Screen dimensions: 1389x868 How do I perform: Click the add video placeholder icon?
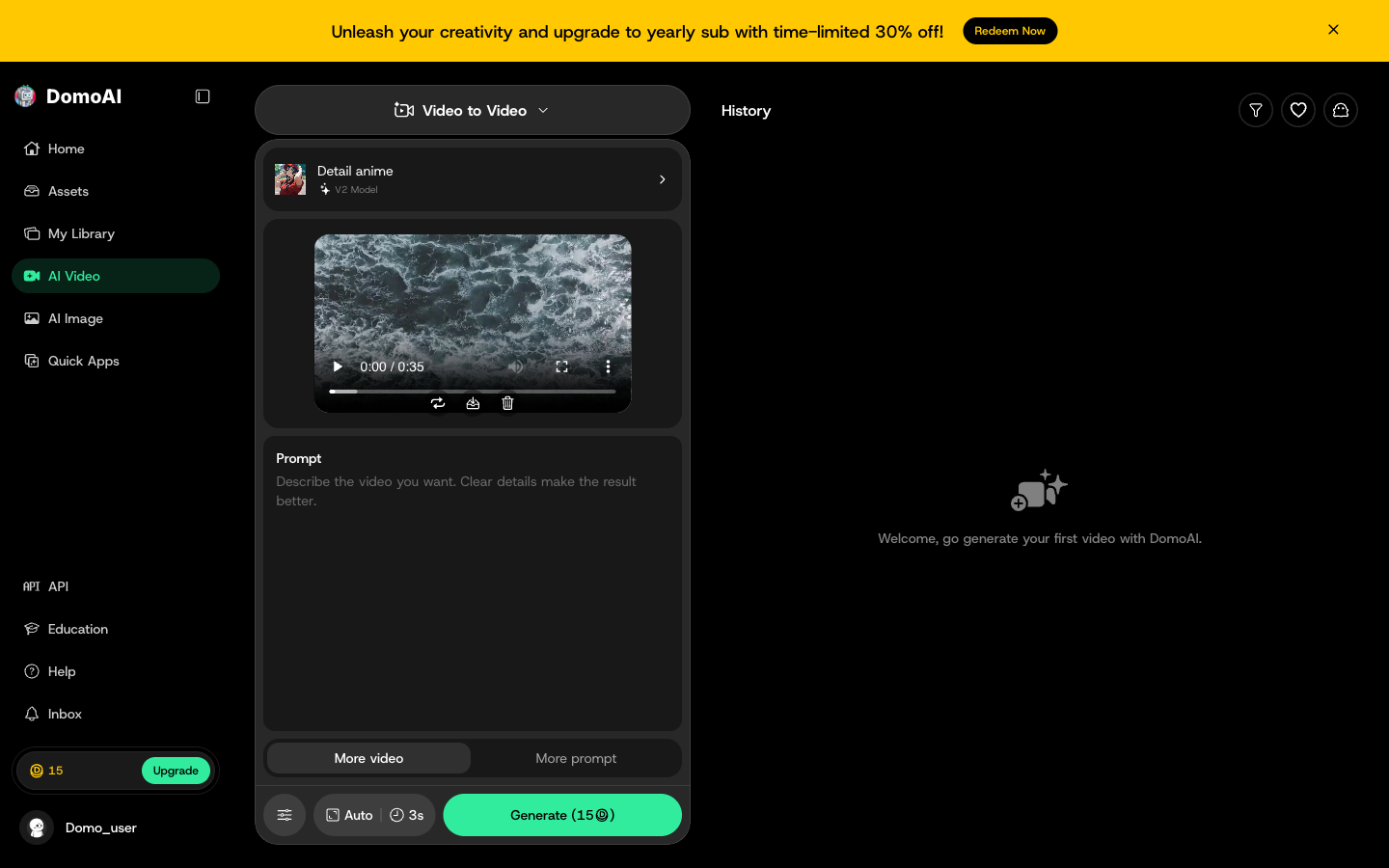pyautogui.click(x=1039, y=490)
